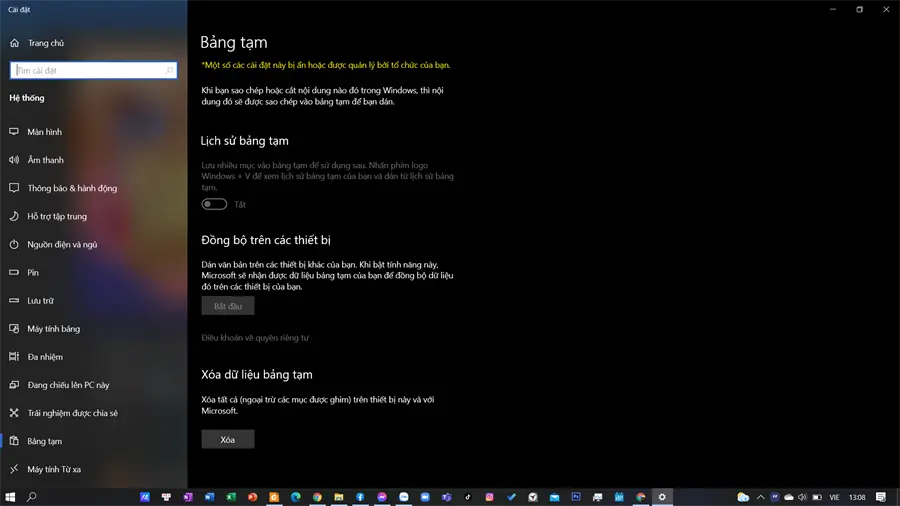Open Màn hình display settings icon
This screenshot has height=506, width=900.
pos(14,131)
